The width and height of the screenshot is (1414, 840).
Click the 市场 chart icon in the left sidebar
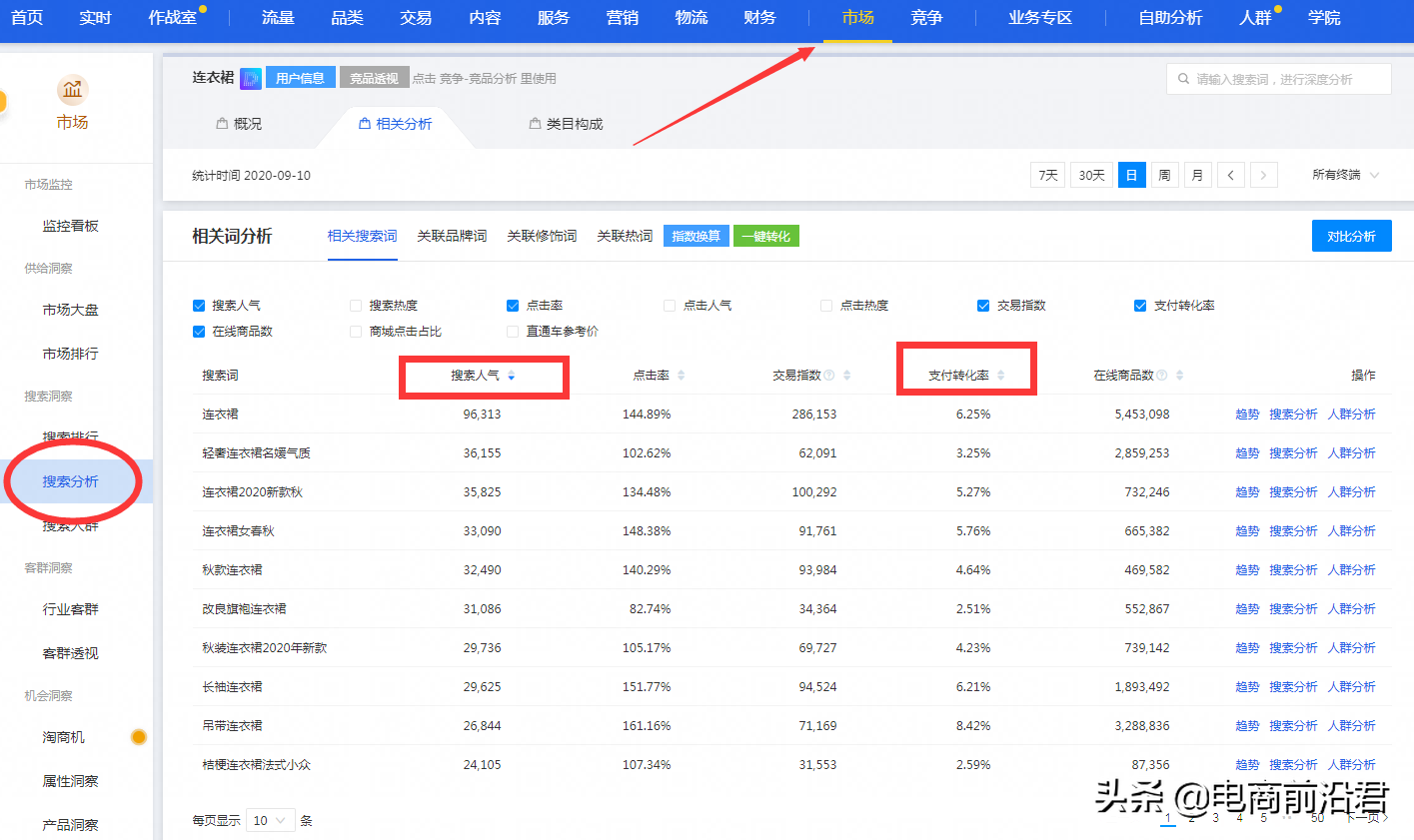pyautogui.click(x=72, y=91)
